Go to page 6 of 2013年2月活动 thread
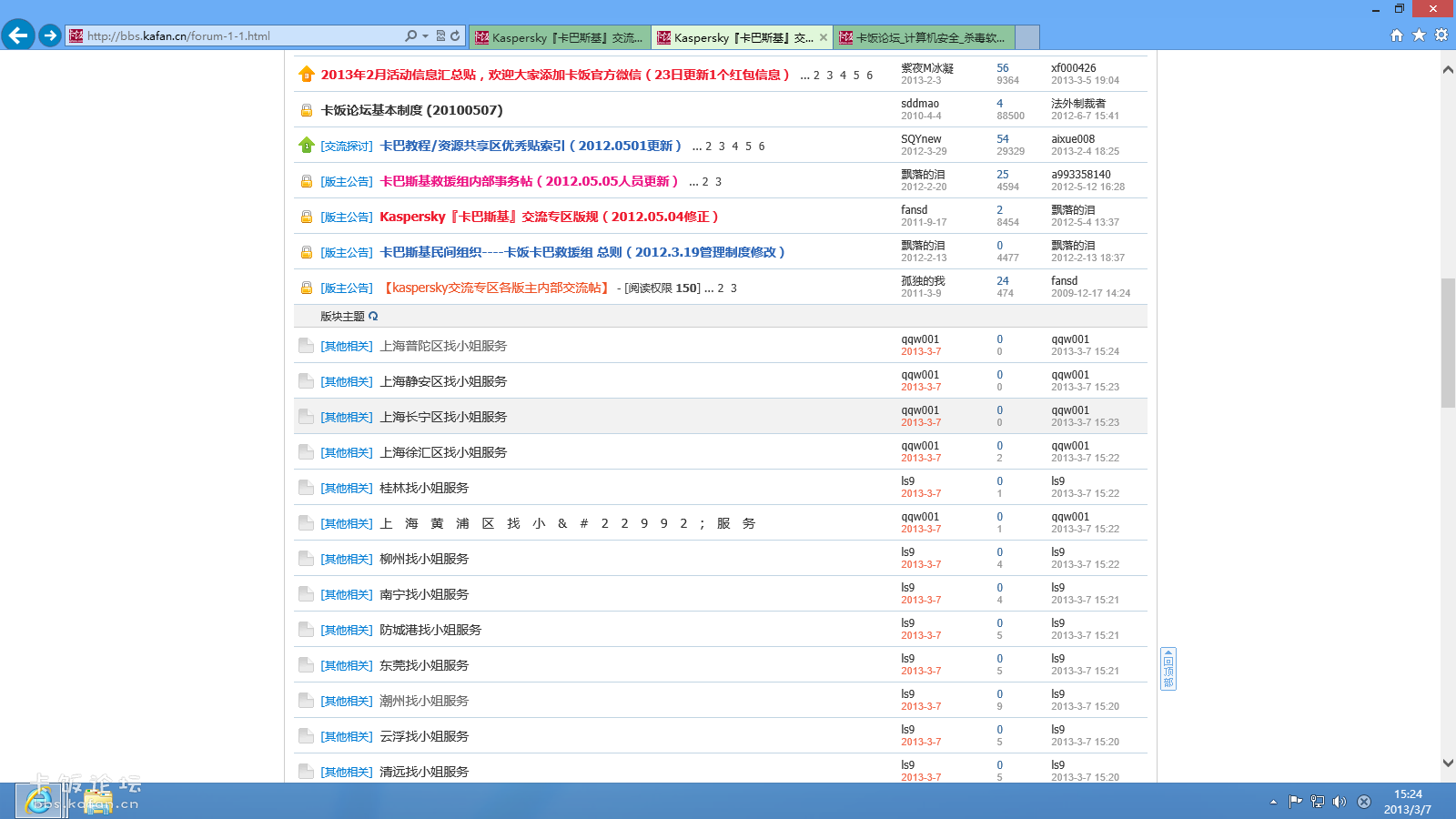 (x=869, y=76)
